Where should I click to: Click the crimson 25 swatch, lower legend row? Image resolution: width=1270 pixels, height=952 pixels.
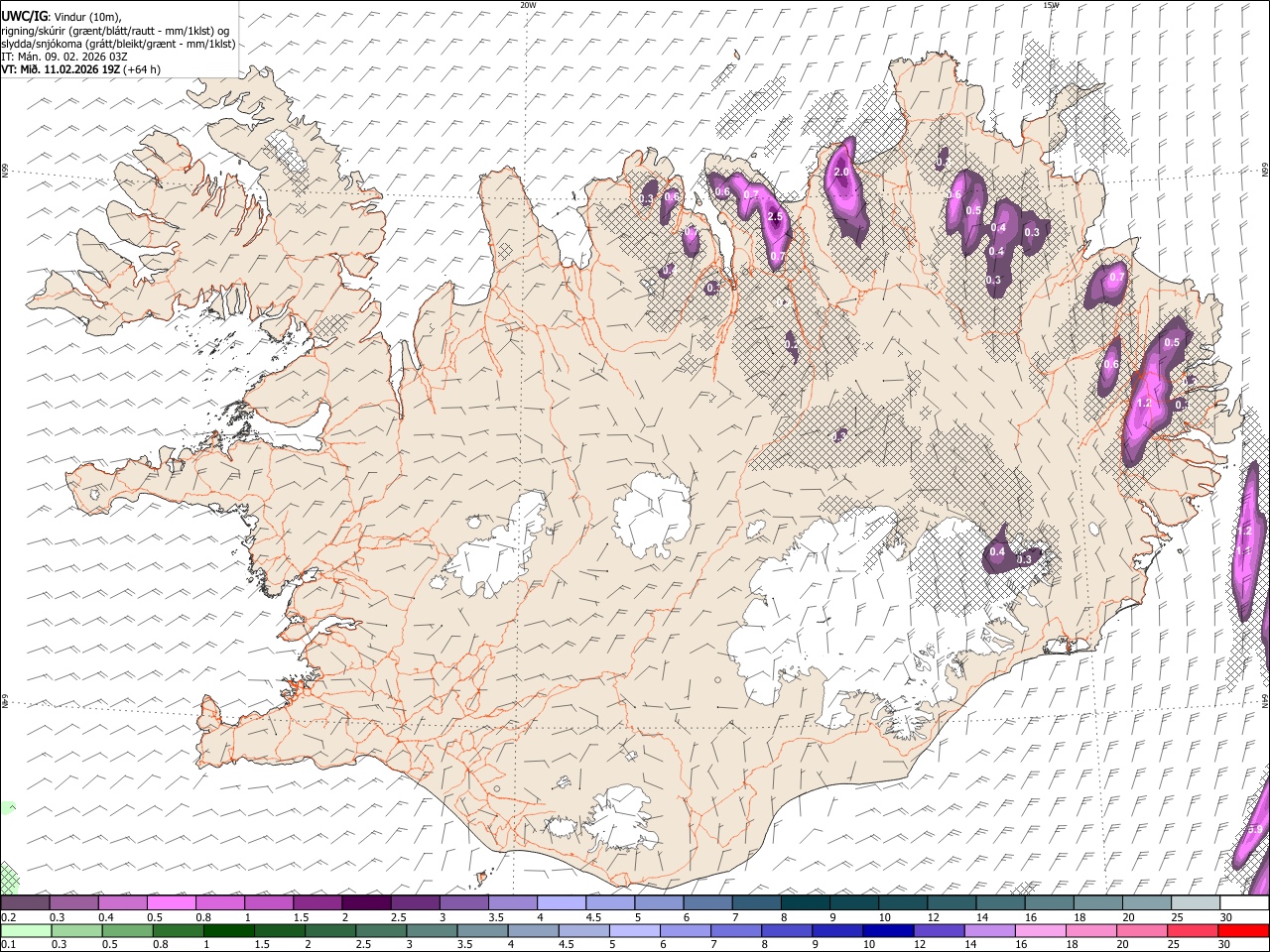coord(1193,930)
